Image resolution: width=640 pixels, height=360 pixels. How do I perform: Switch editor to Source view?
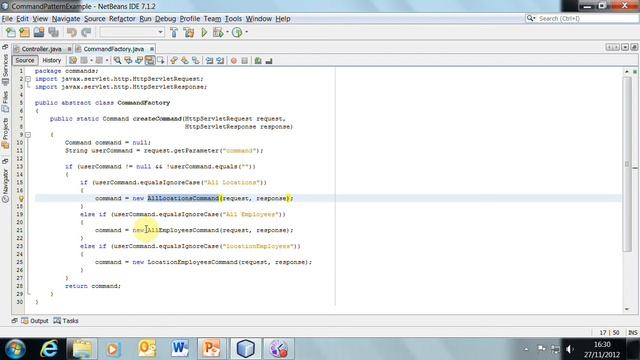click(24, 60)
